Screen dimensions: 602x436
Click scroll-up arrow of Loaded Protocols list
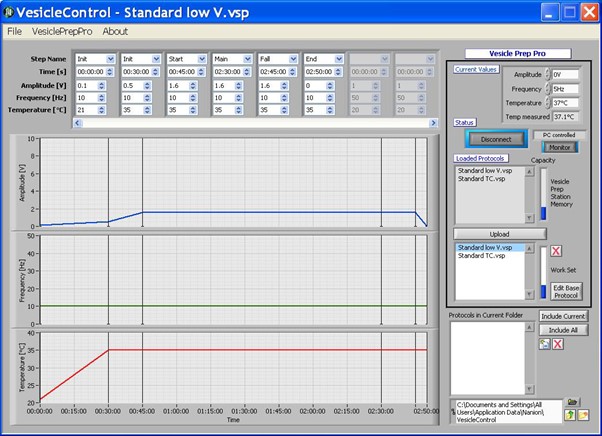[529, 172]
